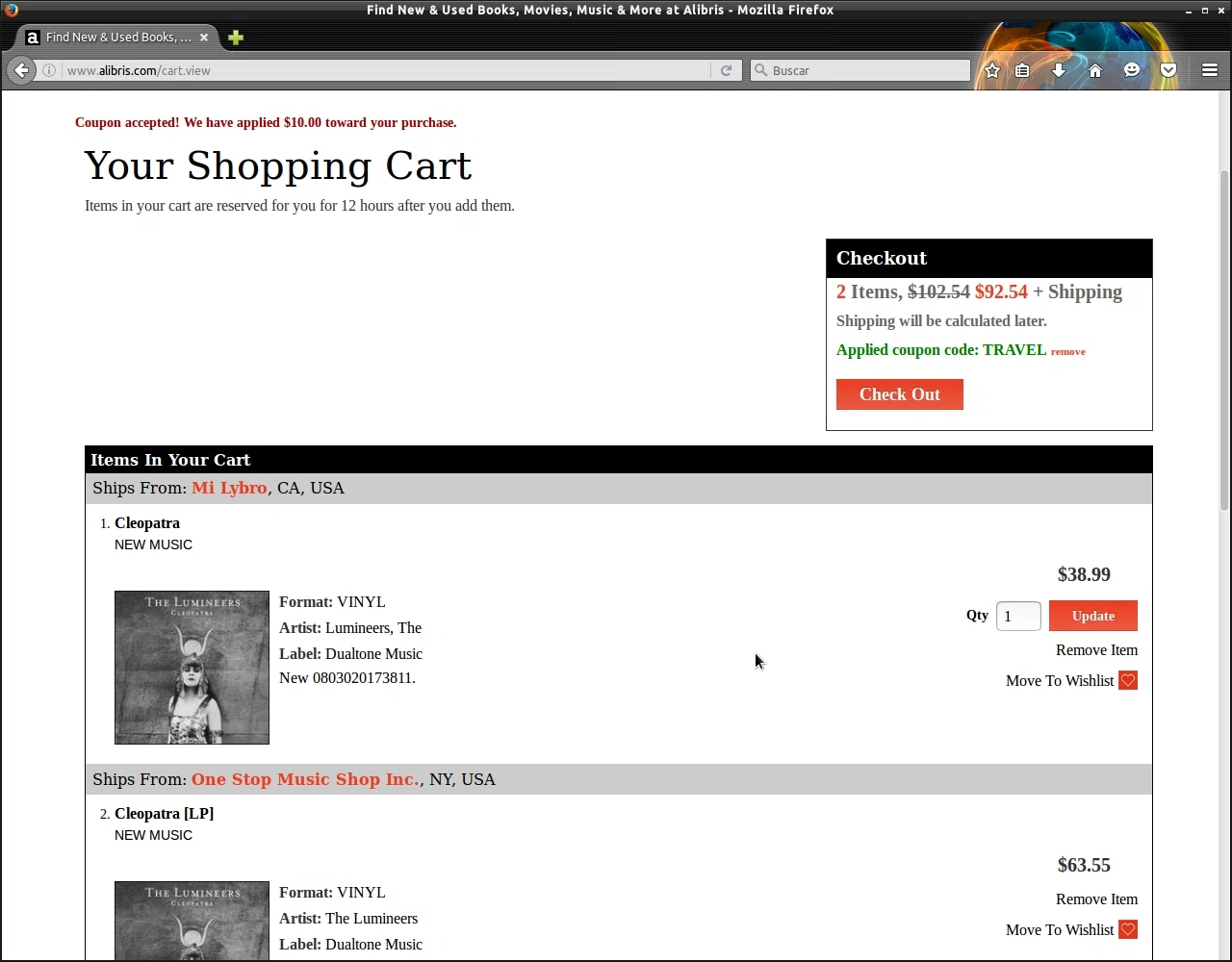Open a new tab with the plus icon
This screenshot has height=962, width=1232.
236,38
